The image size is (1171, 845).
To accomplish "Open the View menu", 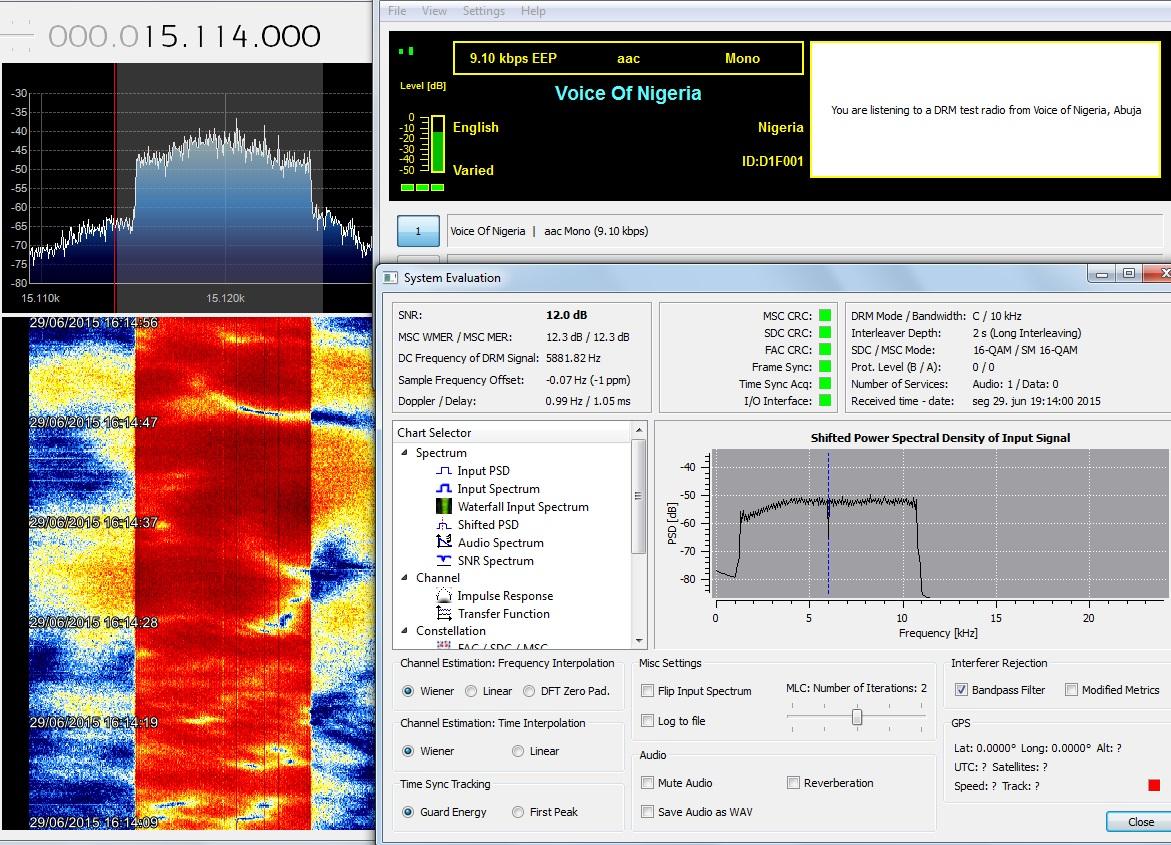I will tap(434, 11).
